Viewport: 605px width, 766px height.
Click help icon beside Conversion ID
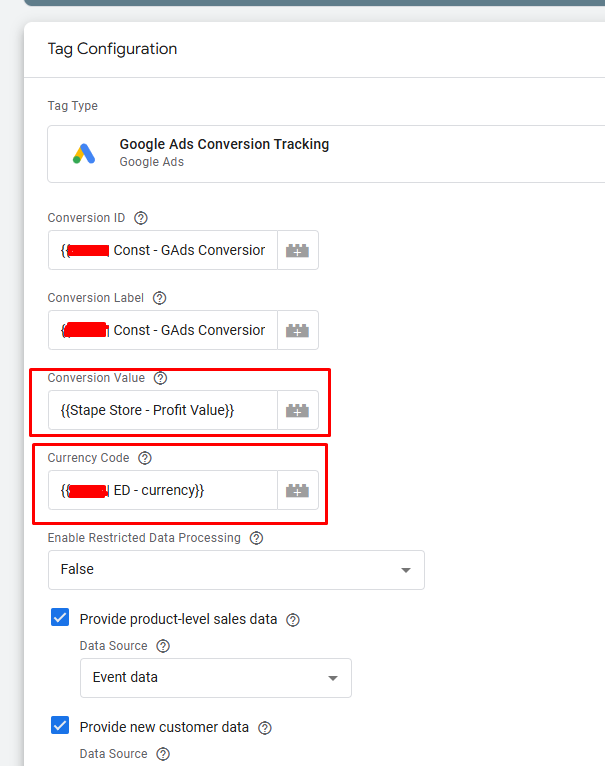click(141, 218)
